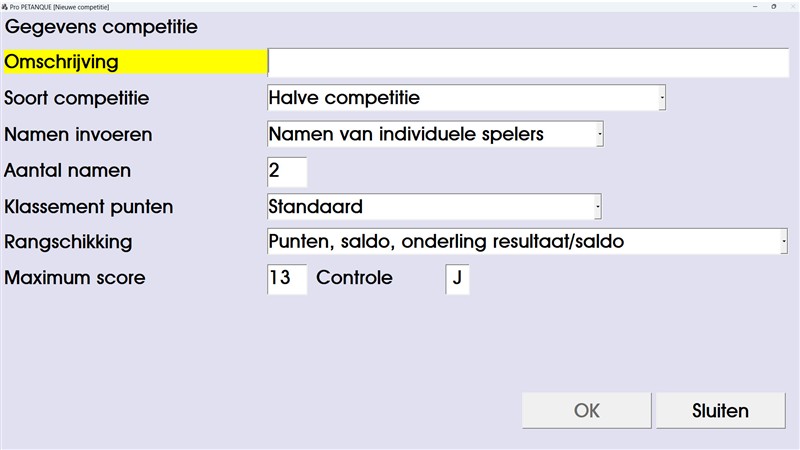Close the Nieuwe competitie window
800x450 pixels.
point(792,5)
